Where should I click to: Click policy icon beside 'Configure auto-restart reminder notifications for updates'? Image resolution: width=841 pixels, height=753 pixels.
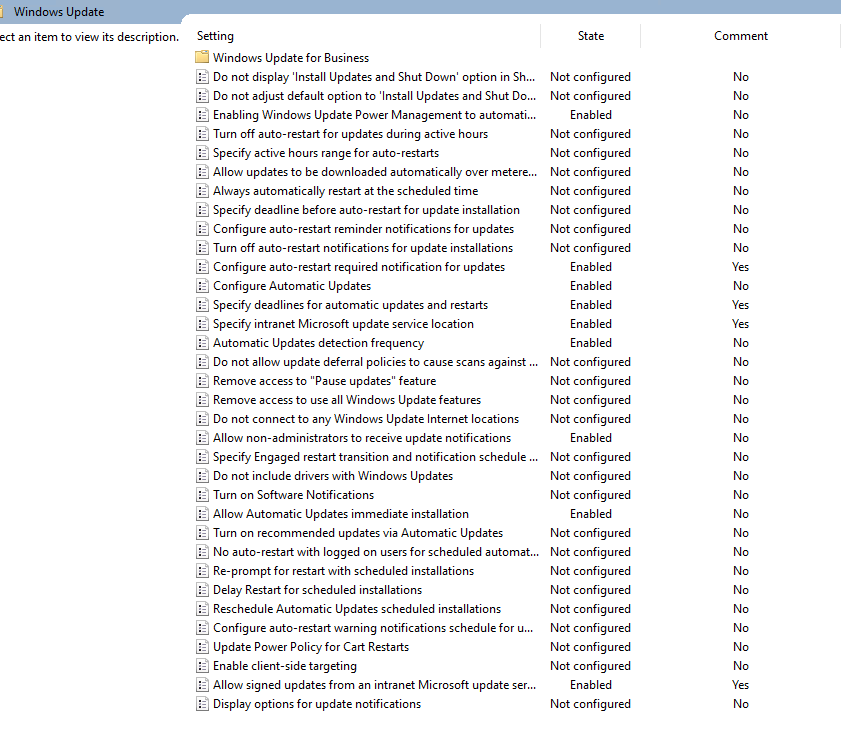[x=202, y=229]
